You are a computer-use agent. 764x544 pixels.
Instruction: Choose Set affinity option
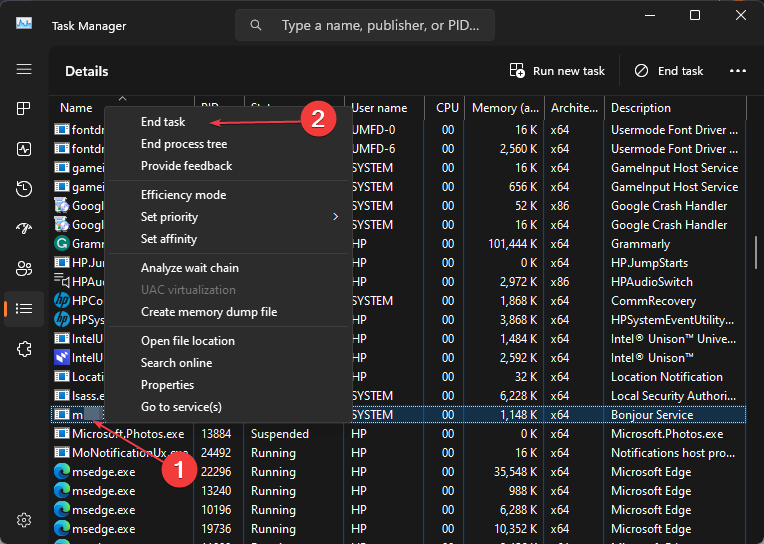tap(169, 239)
